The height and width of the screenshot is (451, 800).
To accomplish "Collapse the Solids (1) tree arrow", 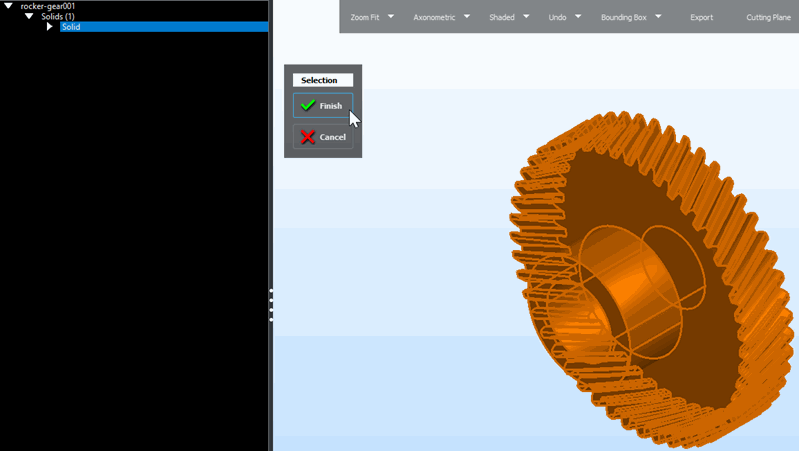I will [x=29, y=17].
